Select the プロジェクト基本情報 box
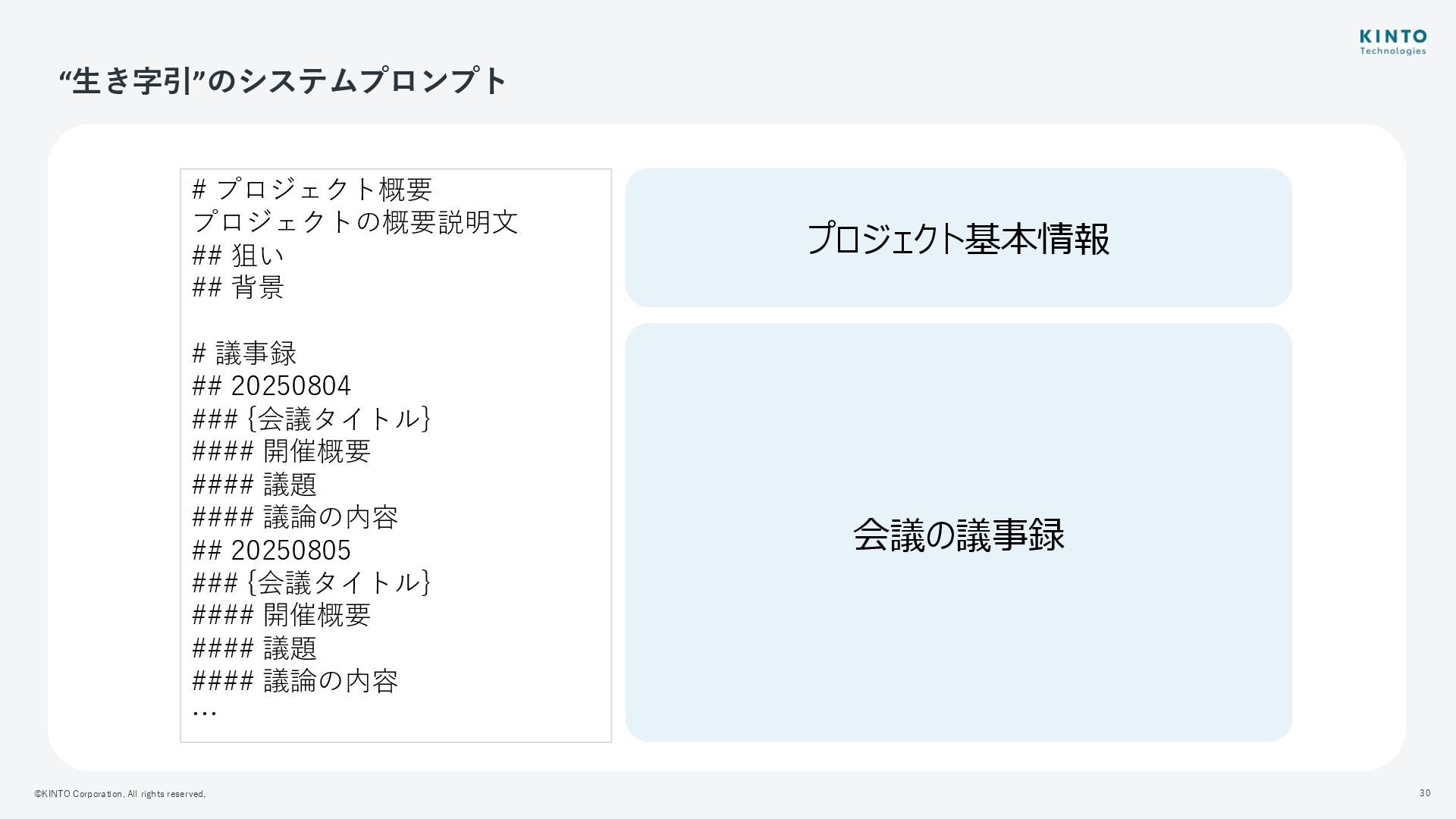Screen dimensions: 1456x819 coord(959,237)
